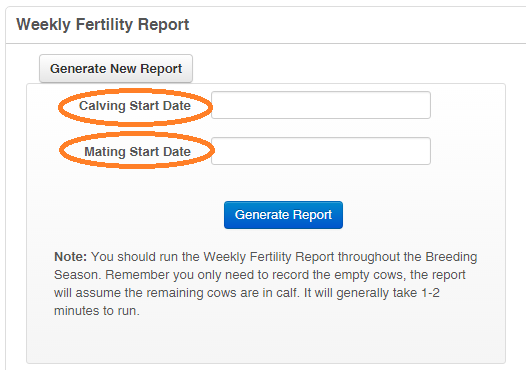Click the Generate New Report button
The width and height of the screenshot is (526, 370).
point(116,68)
